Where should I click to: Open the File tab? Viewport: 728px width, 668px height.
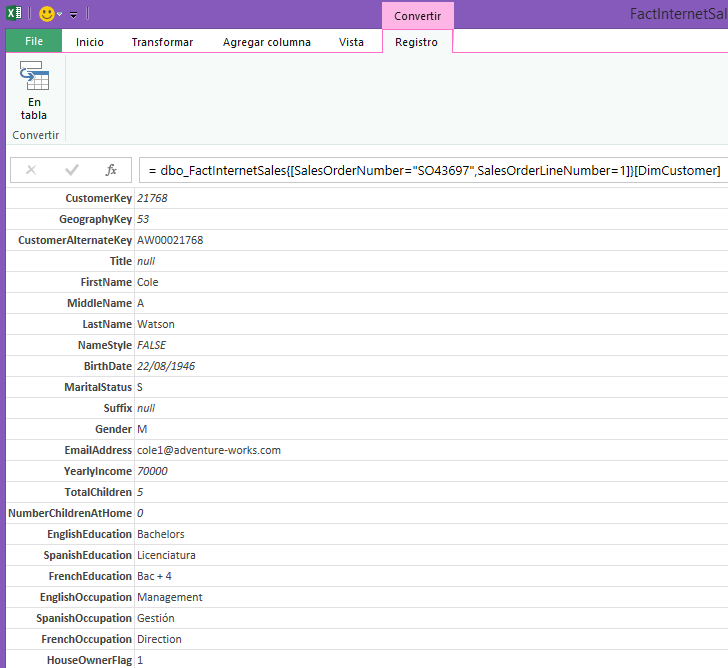coord(33,42)
